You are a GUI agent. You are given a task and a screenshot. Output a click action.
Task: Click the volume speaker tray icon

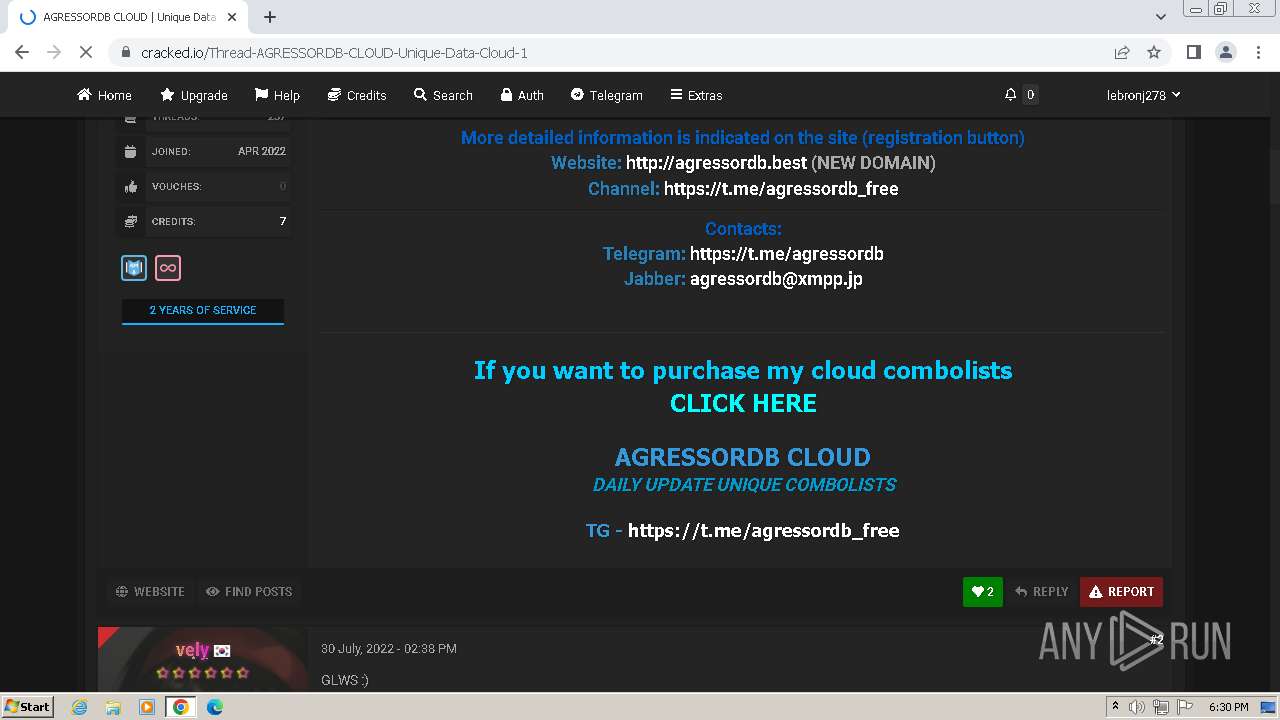point(1137,707)
